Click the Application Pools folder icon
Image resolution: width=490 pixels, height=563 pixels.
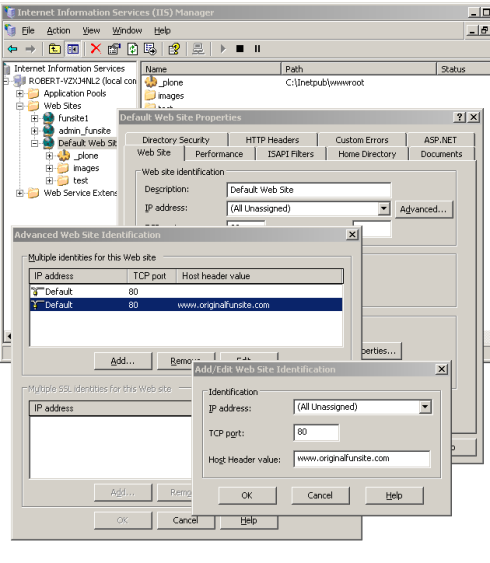pos(33,93)
